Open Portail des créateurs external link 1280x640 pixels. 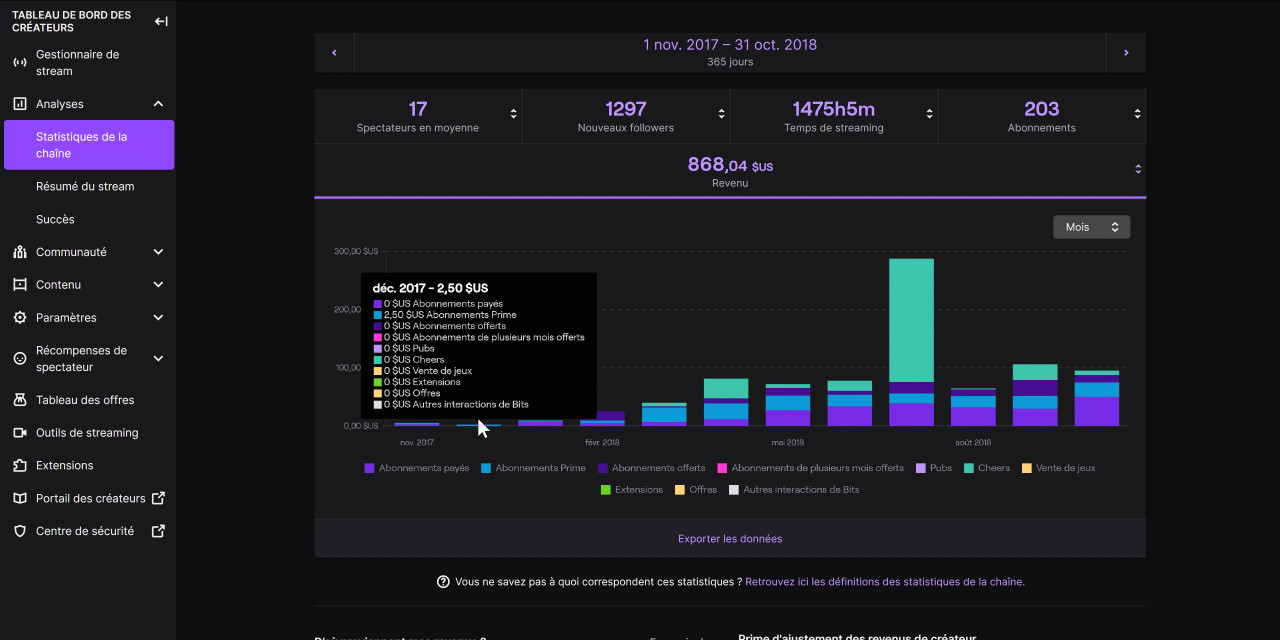click(x=158, y=498)
